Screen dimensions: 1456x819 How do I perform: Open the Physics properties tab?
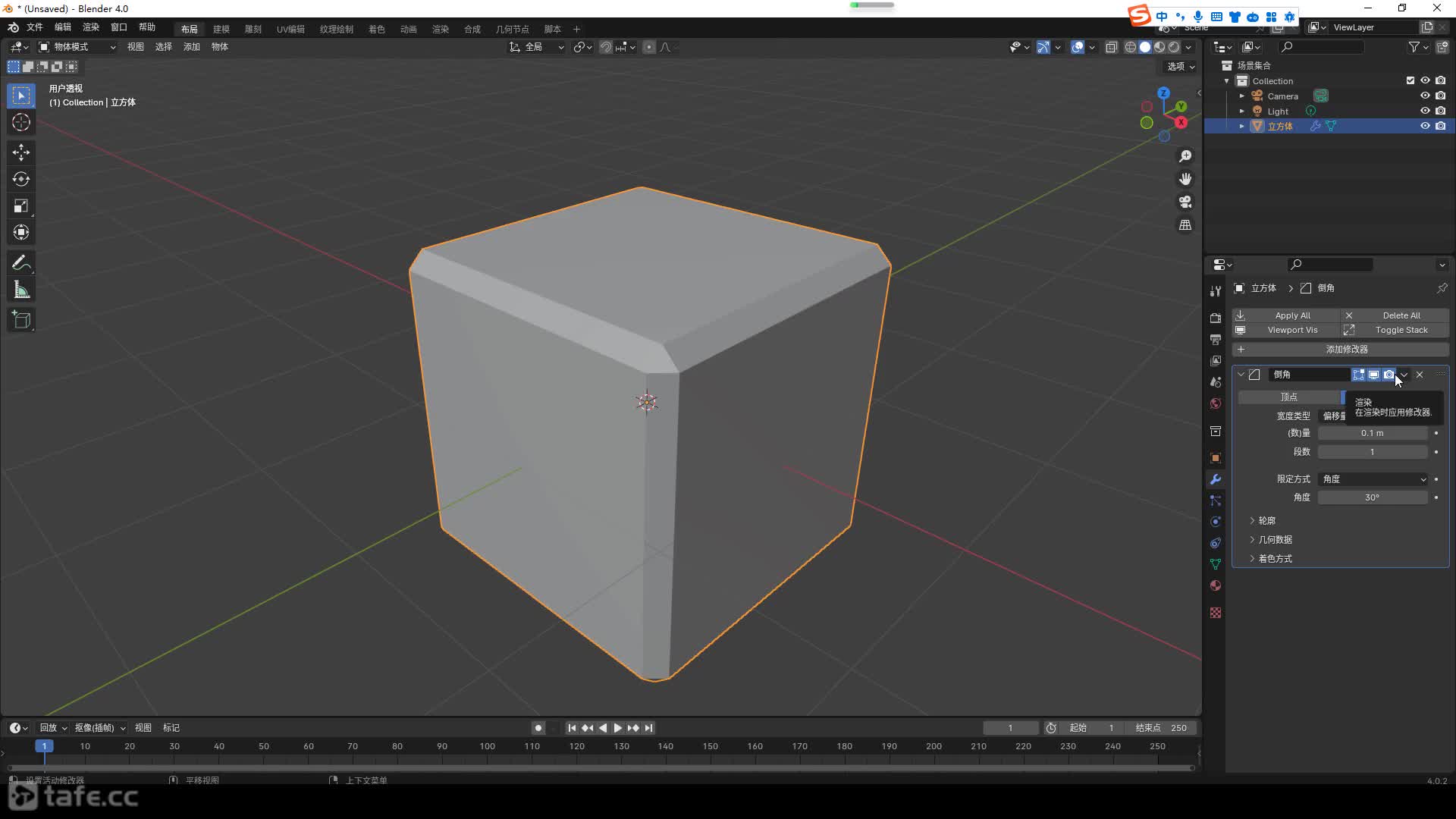(1216, 522)
